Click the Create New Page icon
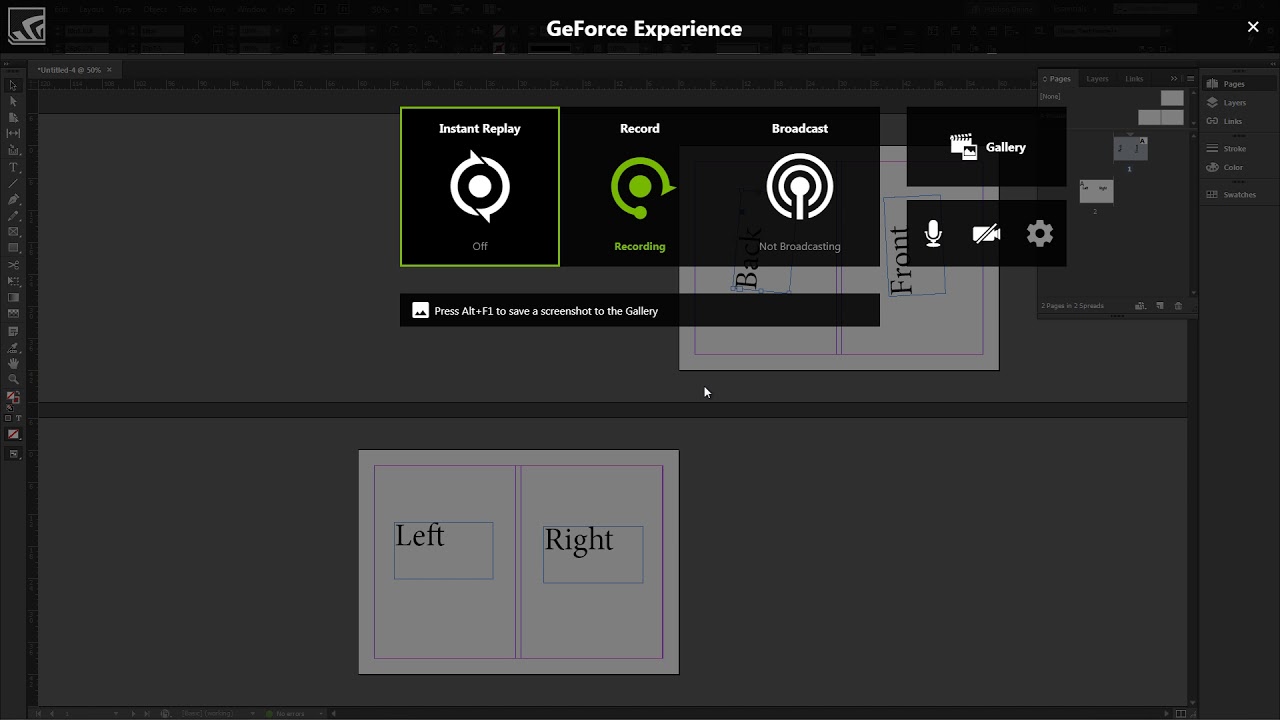The image size is (1280, 720). (x=1160, y=306)
